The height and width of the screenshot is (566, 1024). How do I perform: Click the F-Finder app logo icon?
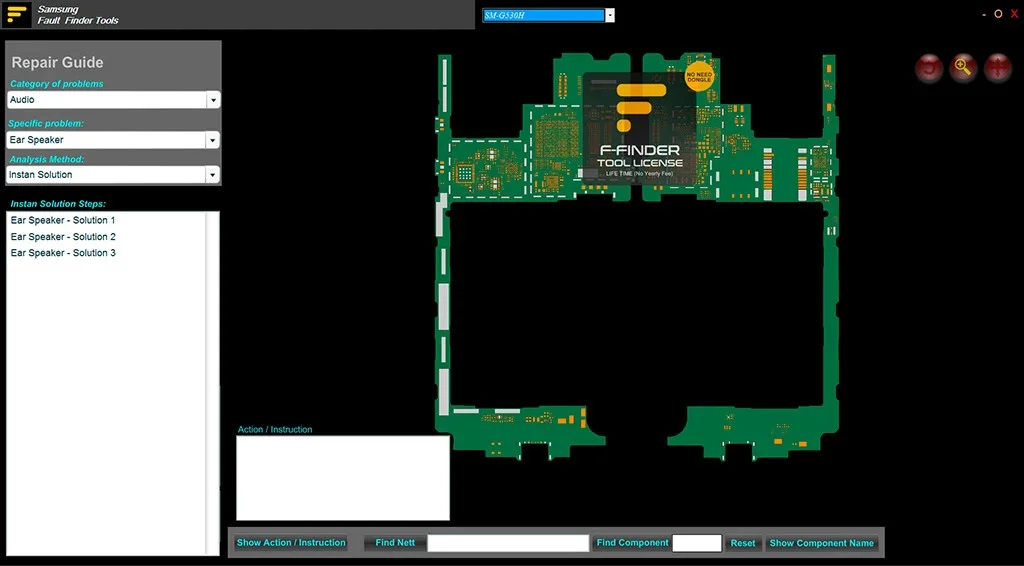click(x=17, y=14)
